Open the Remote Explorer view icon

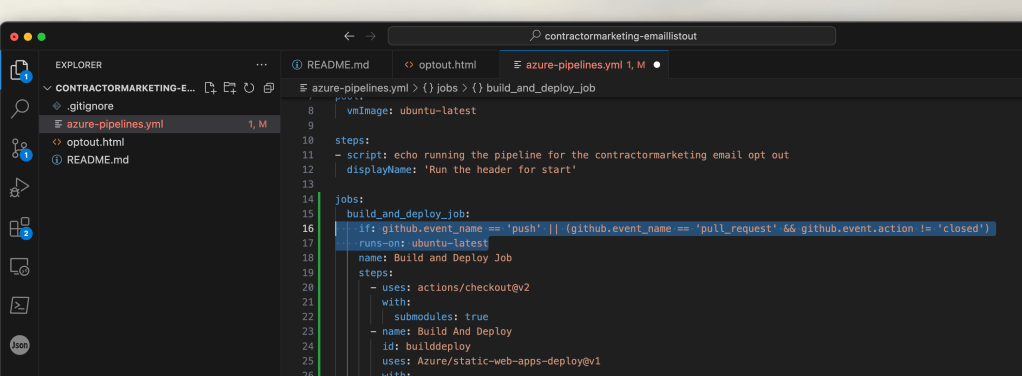20,267
